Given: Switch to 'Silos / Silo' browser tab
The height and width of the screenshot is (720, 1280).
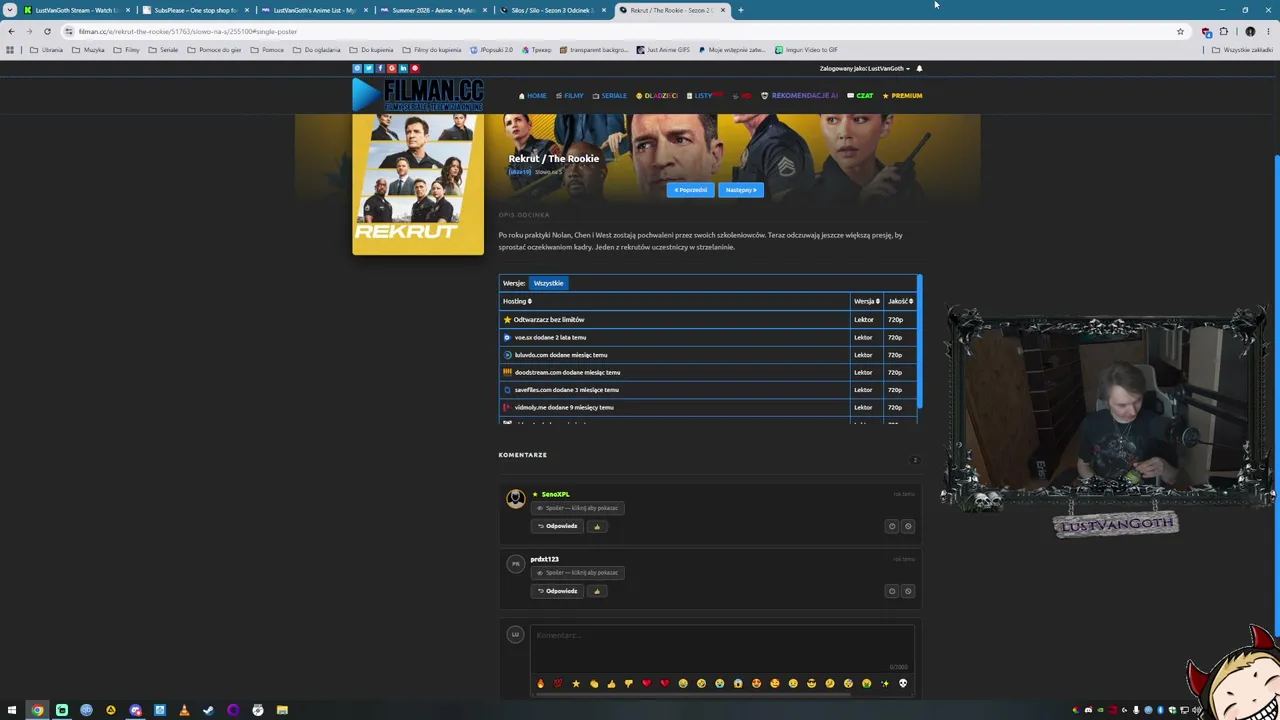Looking at the screenshot, I should coord(552,10).
